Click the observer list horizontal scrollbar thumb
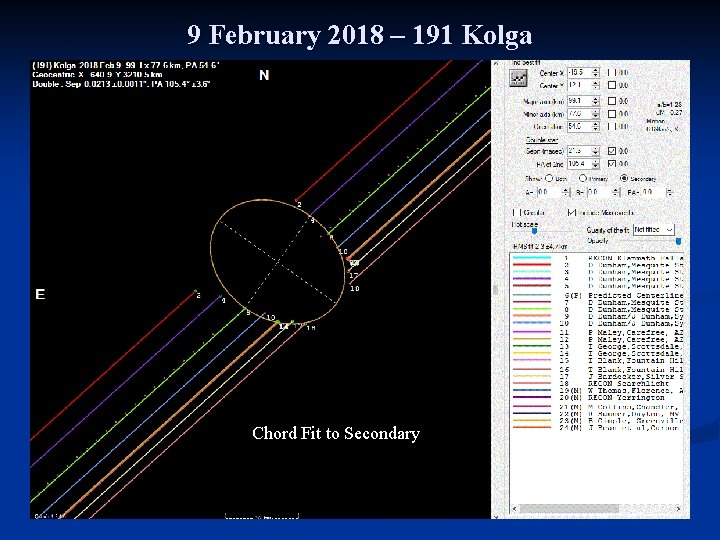The image size is (720, 540). tap(569, 509)
